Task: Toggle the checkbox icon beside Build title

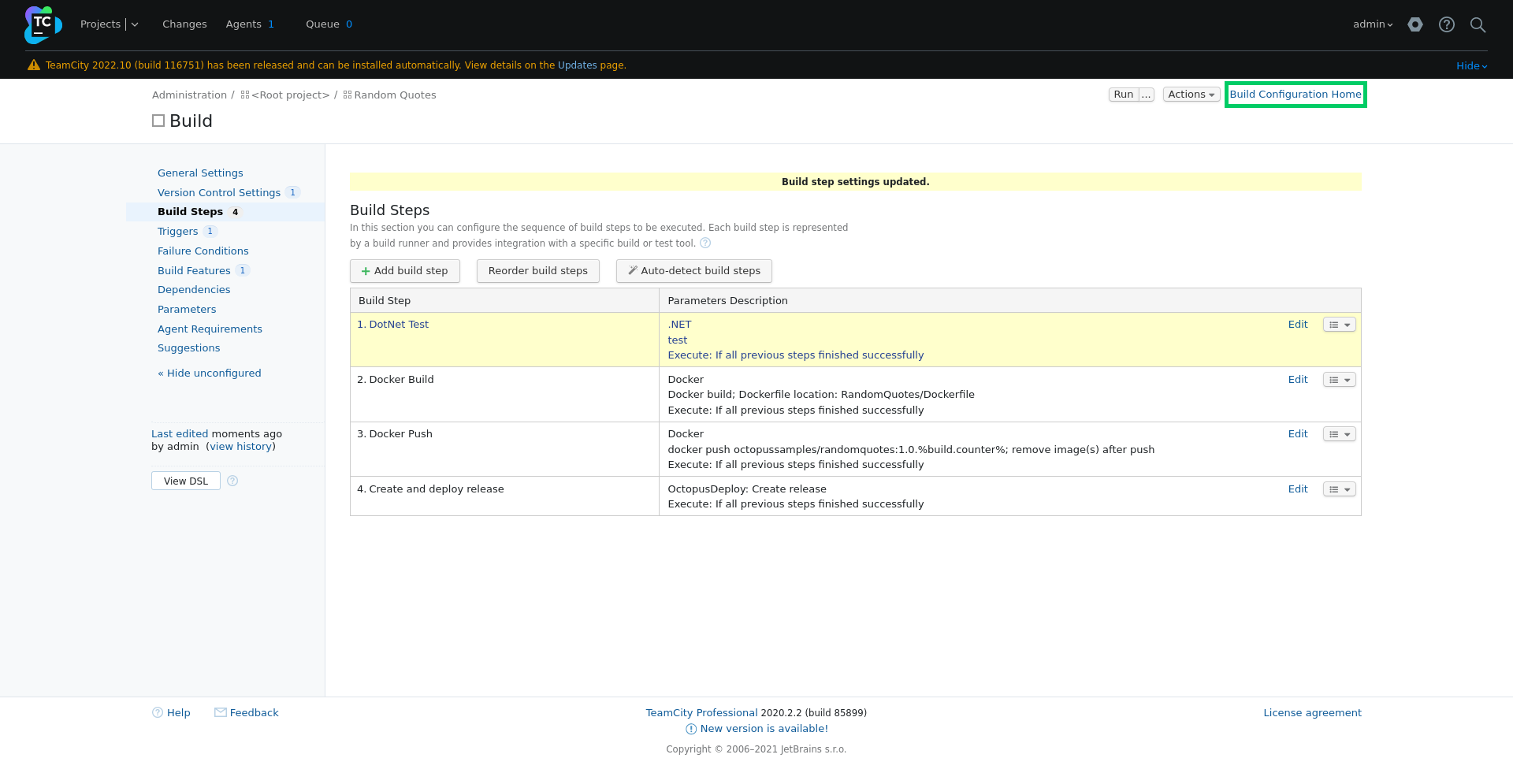Action: pyautogui.click(x=158, y=121)
